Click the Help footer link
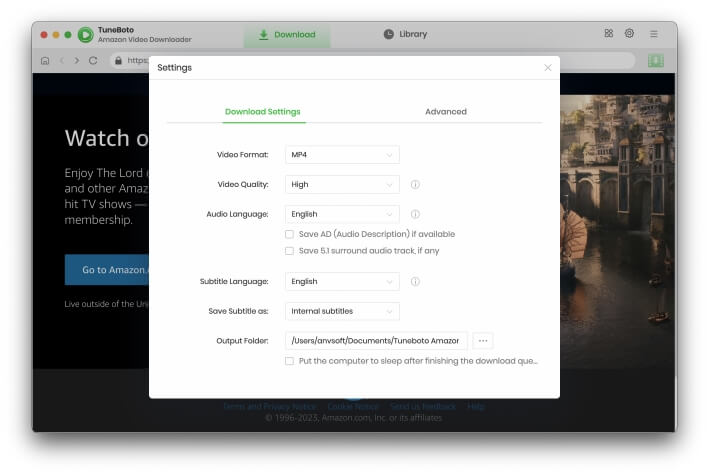 (476, 407)
